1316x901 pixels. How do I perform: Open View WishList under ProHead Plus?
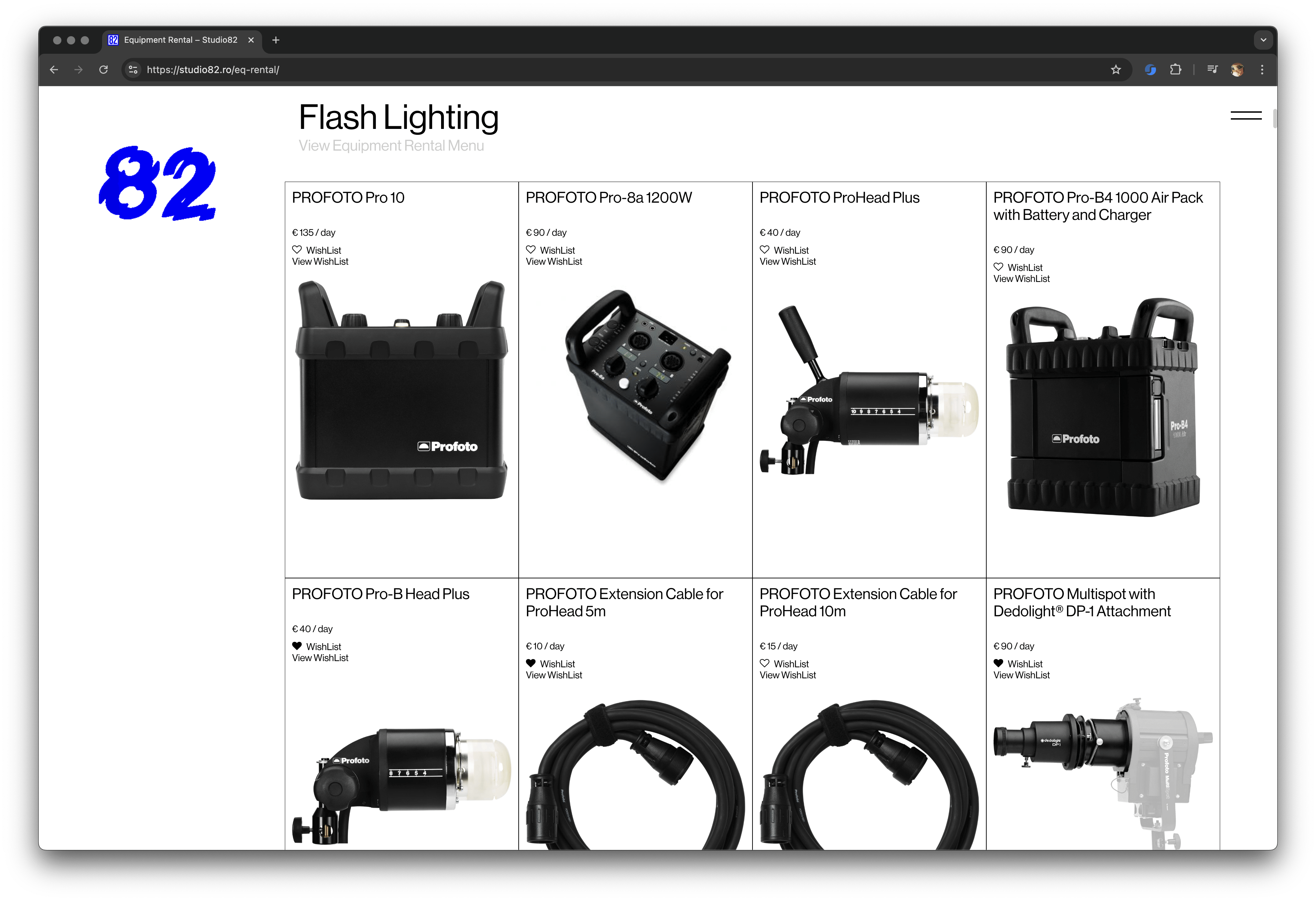pyautogui.click(x=788, y=262)
